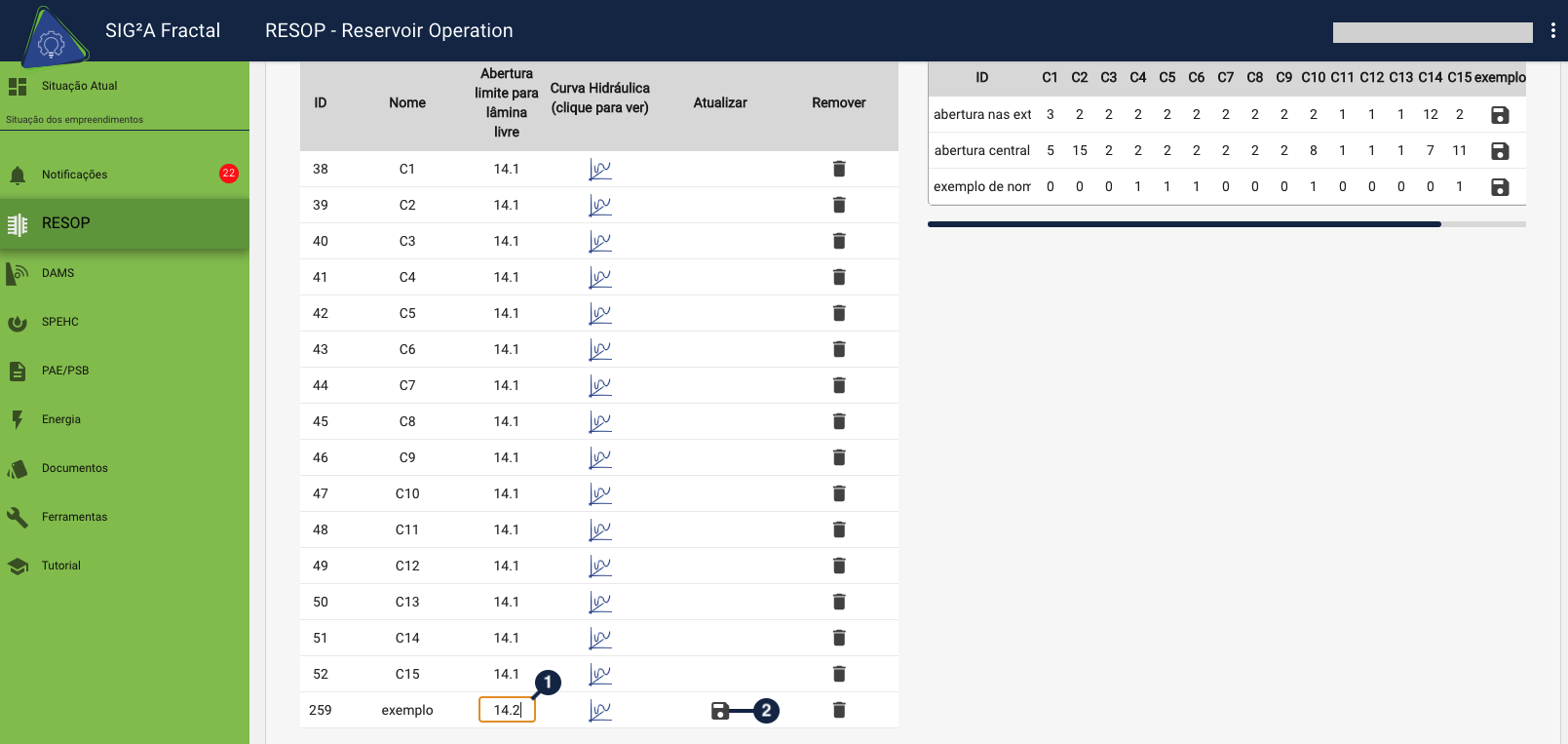Remove the exemplo row using trash icon
The height and width of the screenshot is (744, 1568).
[x=839, y=710]
